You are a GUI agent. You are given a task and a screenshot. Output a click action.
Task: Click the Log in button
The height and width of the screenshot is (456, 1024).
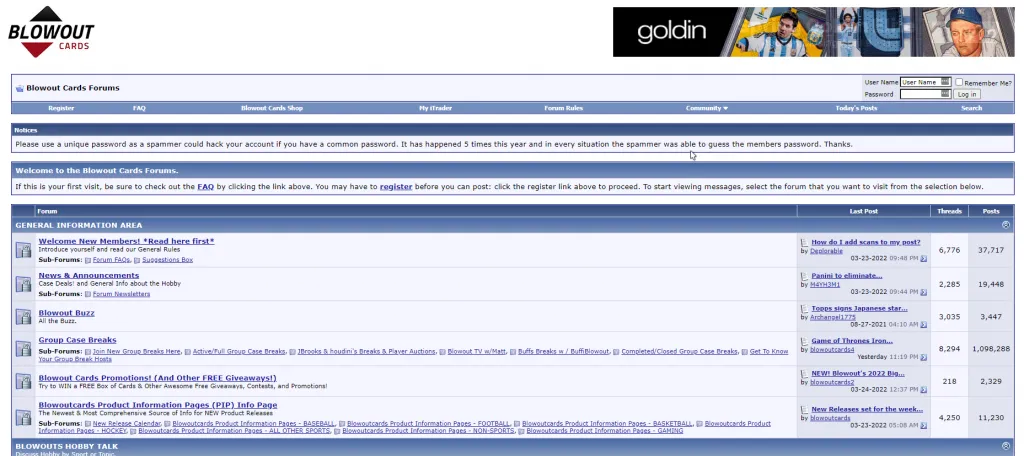[x=967, y=94]
